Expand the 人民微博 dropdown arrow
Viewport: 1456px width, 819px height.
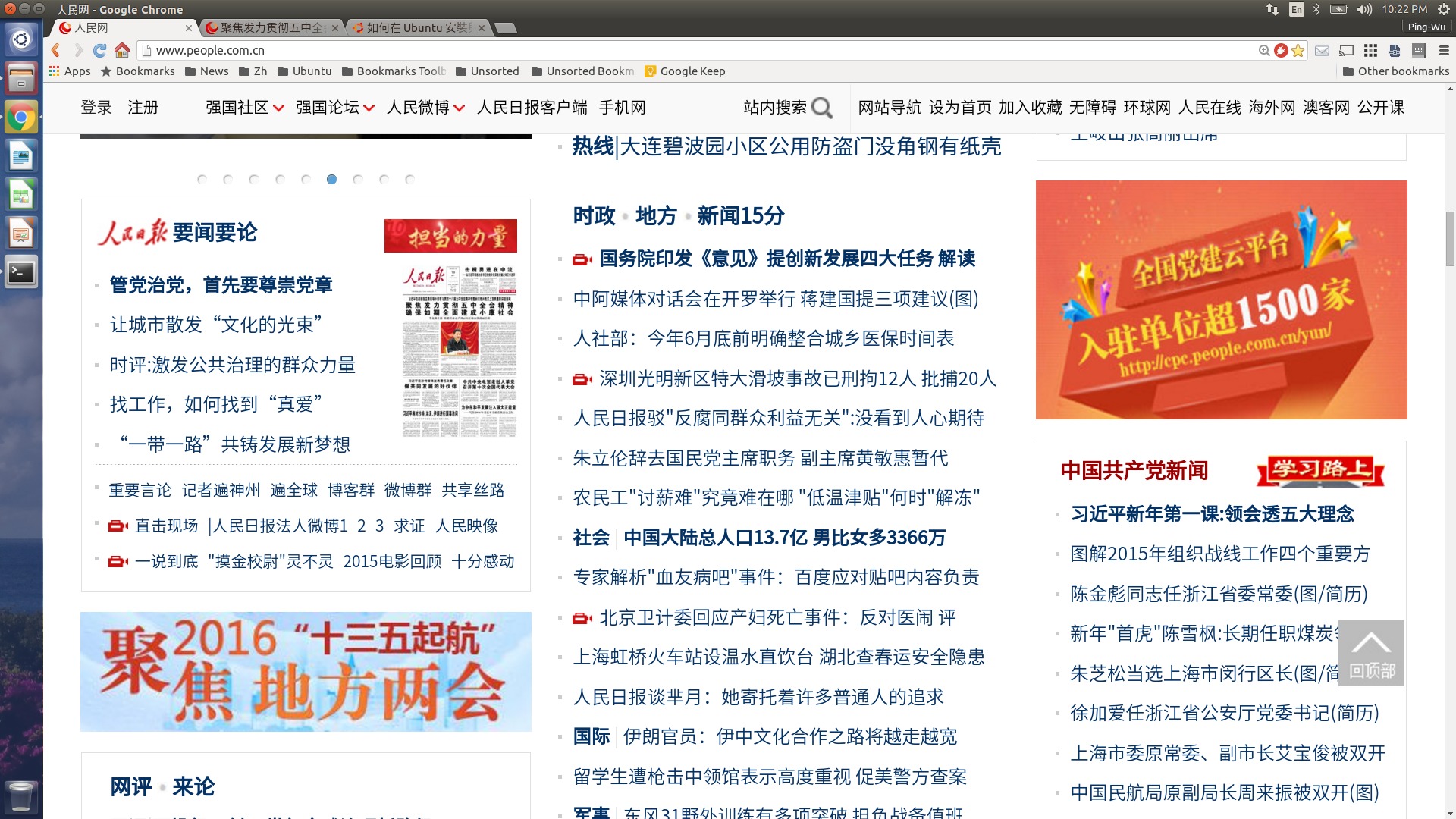pyautogui.click(x=459, y=108)
